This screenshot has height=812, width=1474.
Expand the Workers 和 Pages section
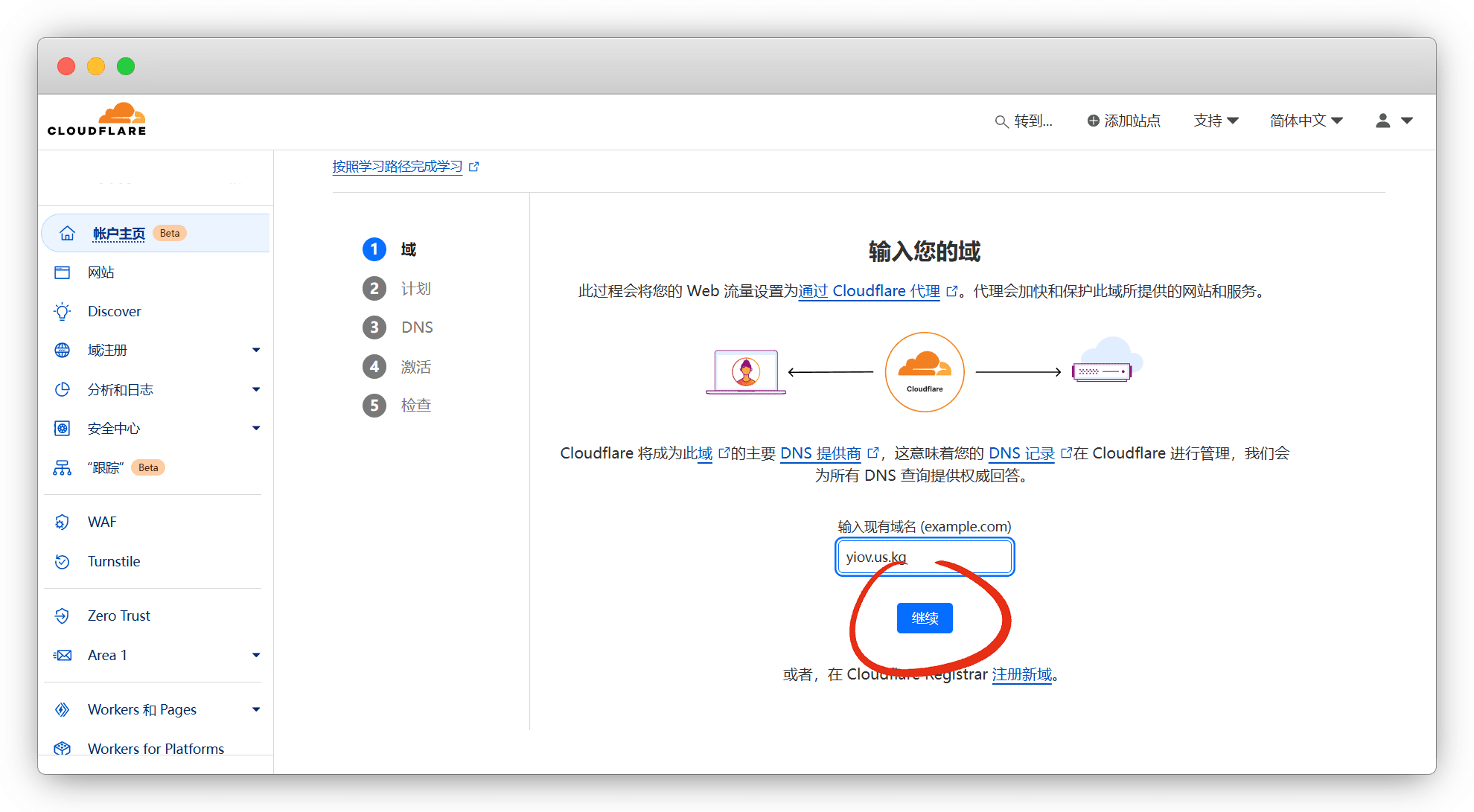[x=255, y=709]
